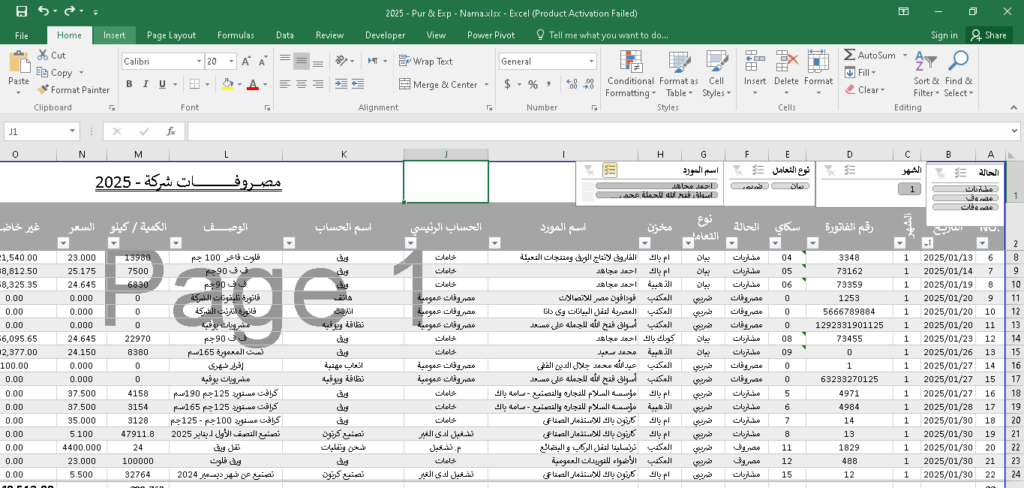This screenshot has height=488, width=1024.
Task: Toggle Align Right horizontal alignment
Action: pos(317,84)
